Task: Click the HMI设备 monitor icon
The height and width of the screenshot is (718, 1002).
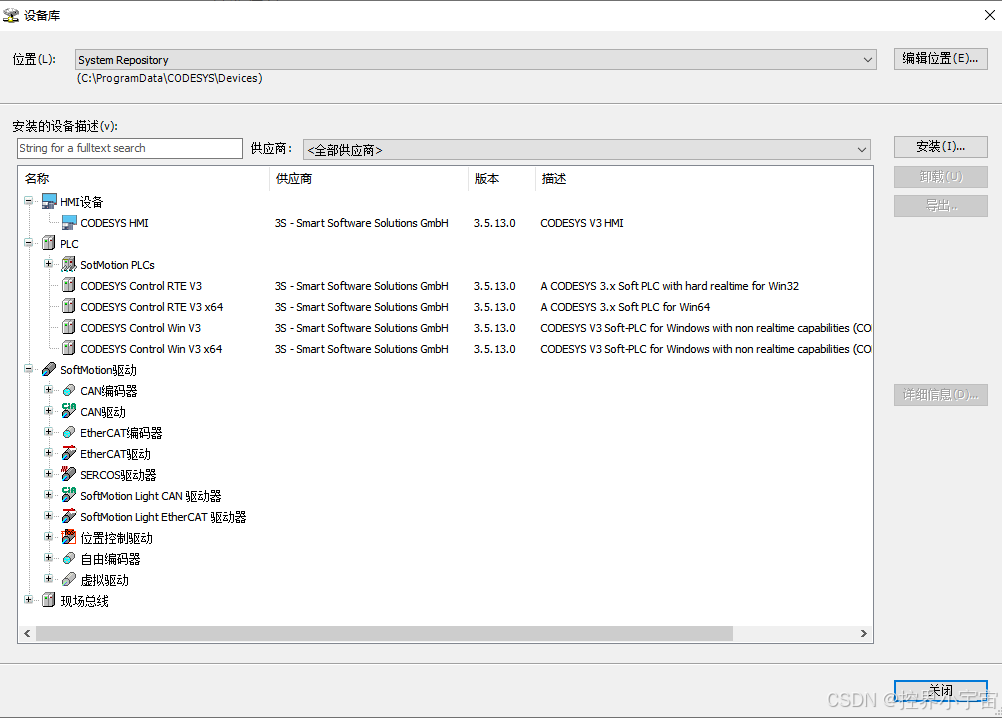Action: 49,201
